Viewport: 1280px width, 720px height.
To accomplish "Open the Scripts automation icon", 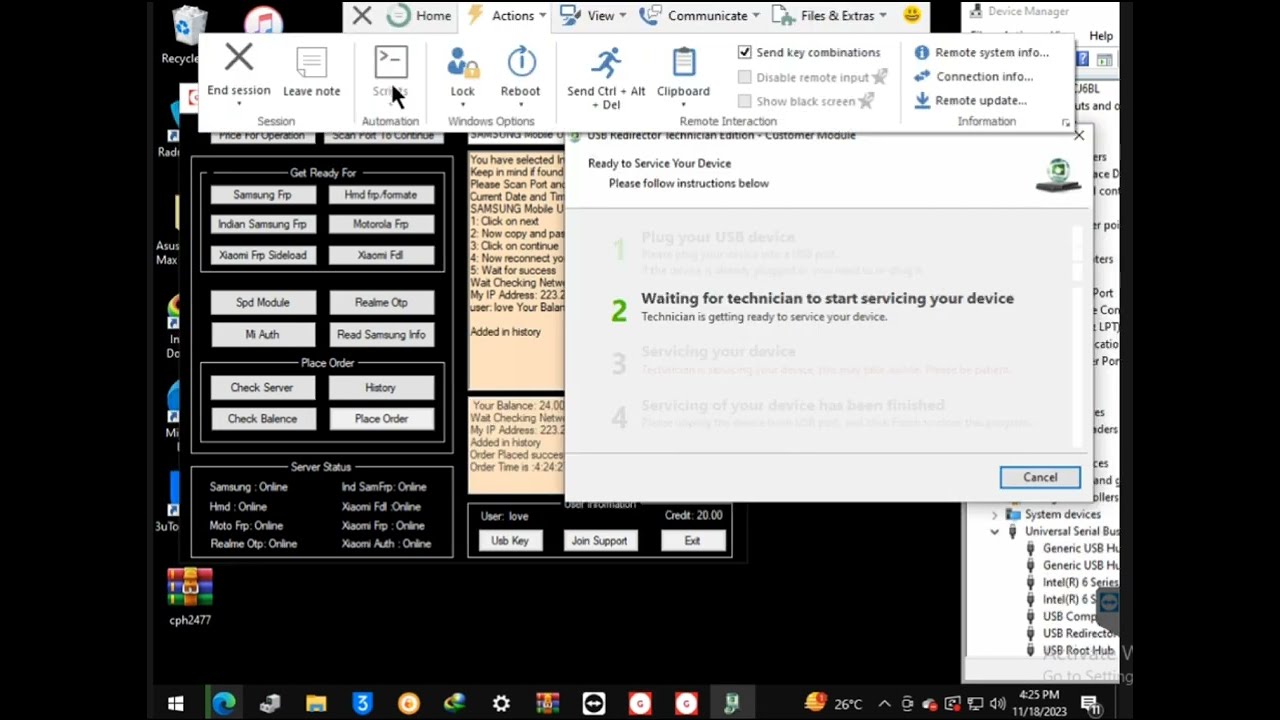I will pos(391,62).
